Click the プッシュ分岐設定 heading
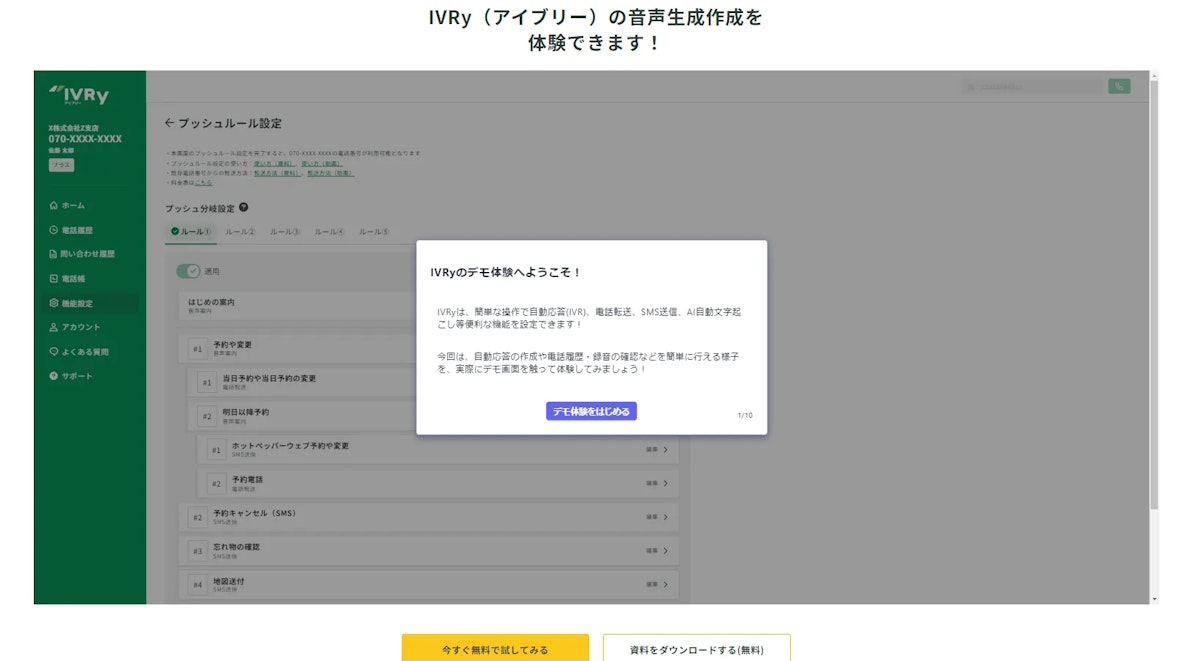Image resolution: width=1199 pixels, height=661 pixels. pyautogui.click(x=200, y=208)
